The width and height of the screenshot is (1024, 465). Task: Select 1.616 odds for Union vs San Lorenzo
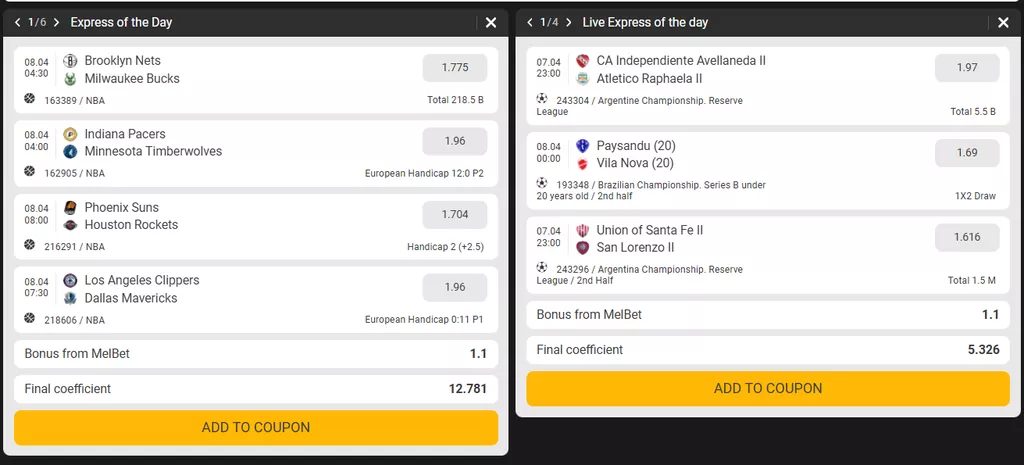967,237
